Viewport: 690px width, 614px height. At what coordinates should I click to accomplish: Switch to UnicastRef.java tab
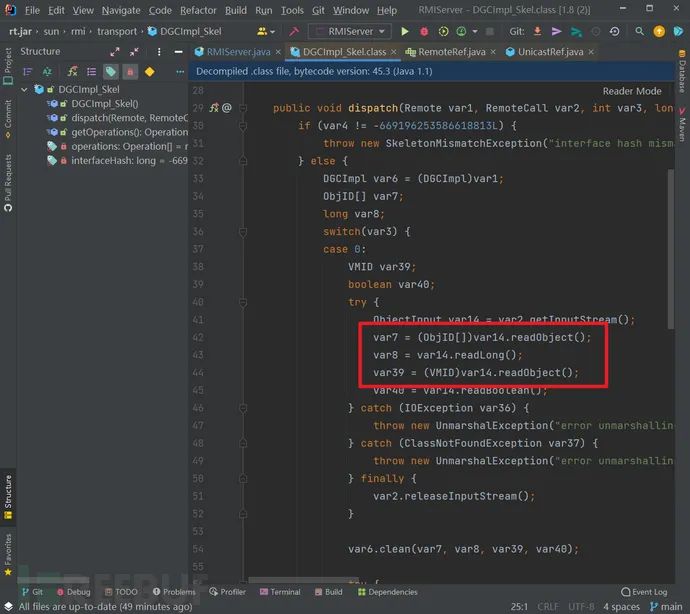pyautogui.click(x=550, y=52)
